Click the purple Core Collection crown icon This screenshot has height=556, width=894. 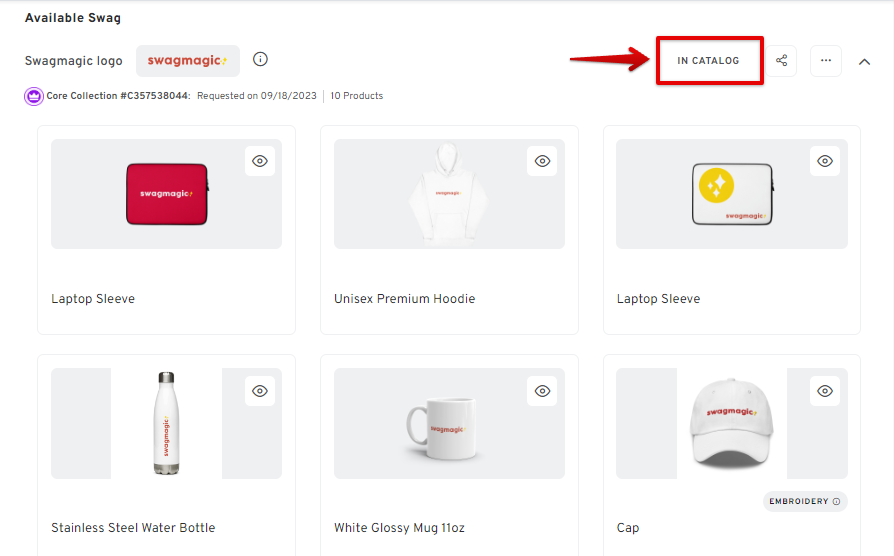[x=34, y=96]
